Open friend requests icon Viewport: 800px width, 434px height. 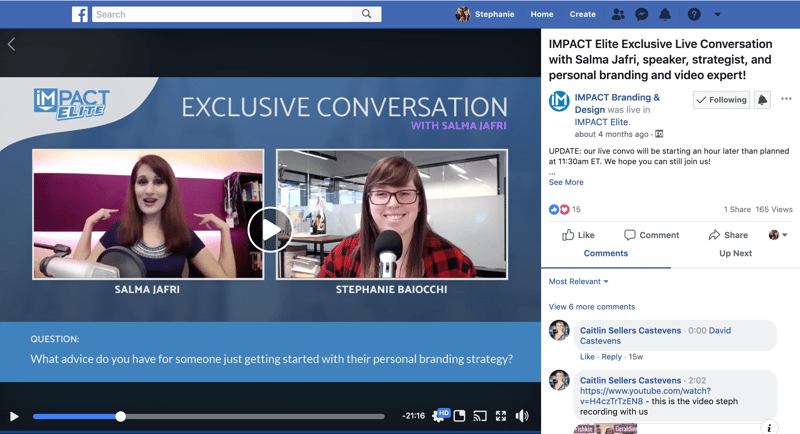click(618, 14)
